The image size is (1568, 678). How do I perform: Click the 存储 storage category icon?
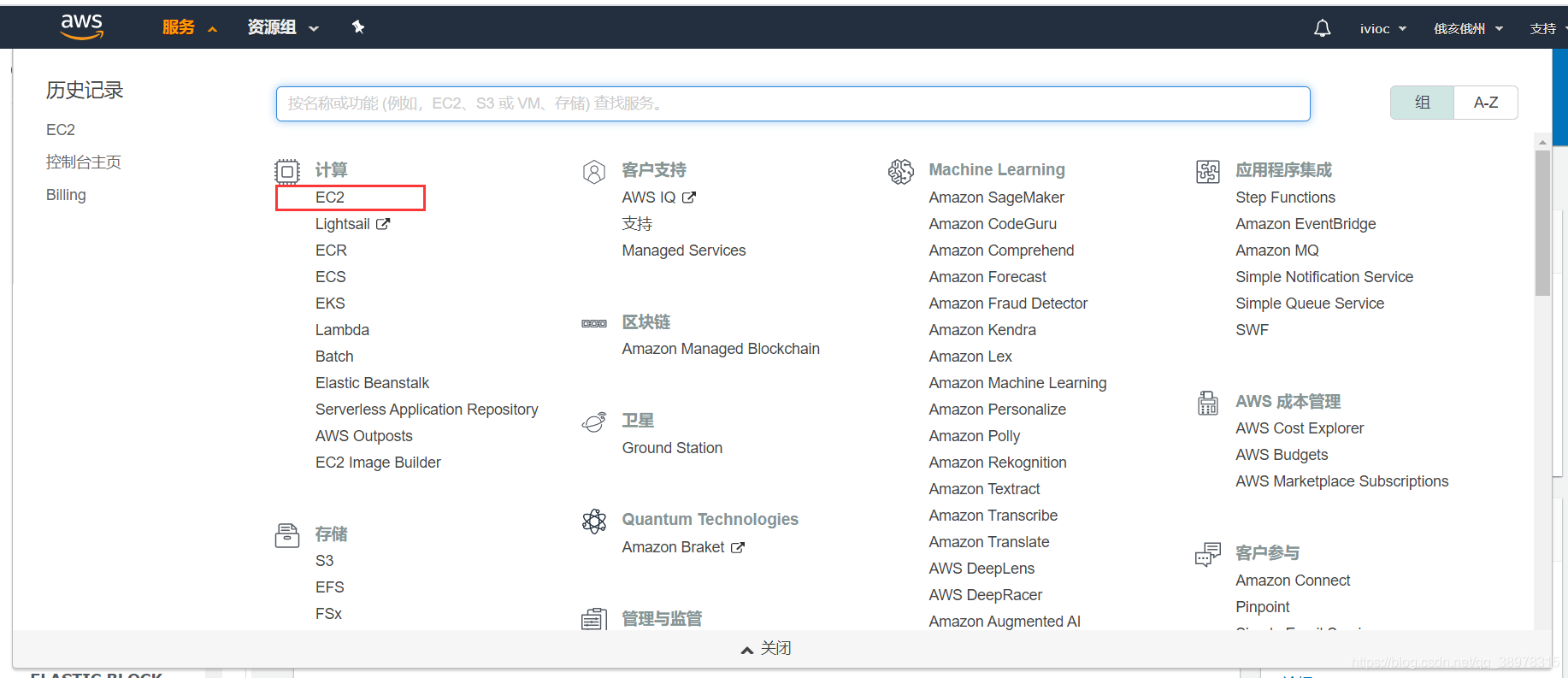tap(287, 535)
